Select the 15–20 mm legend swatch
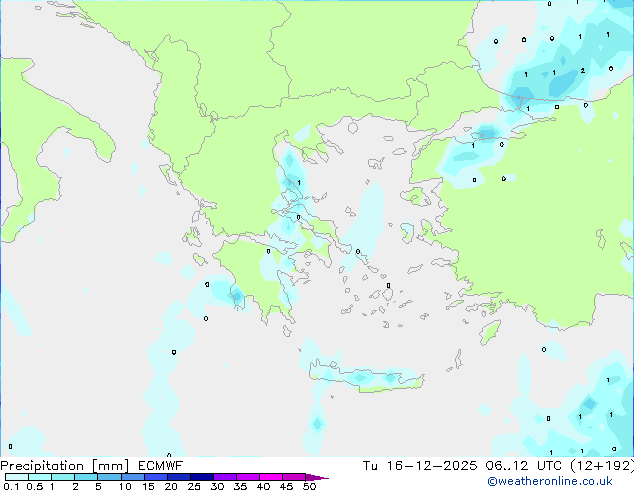Screen dimensions: 634x490 [155, 477]
